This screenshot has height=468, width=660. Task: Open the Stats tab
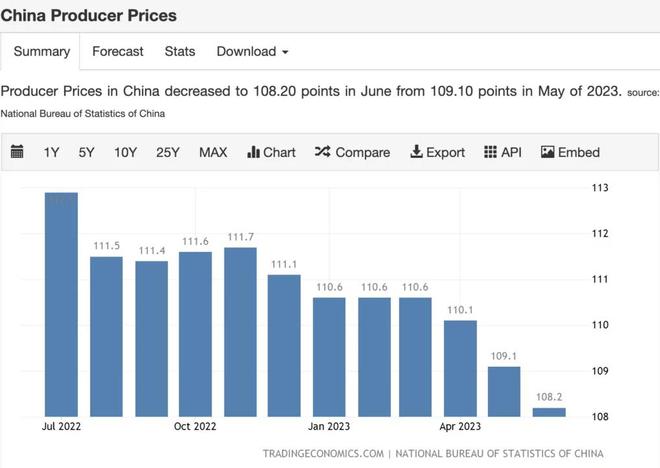(x=180, y=51)
